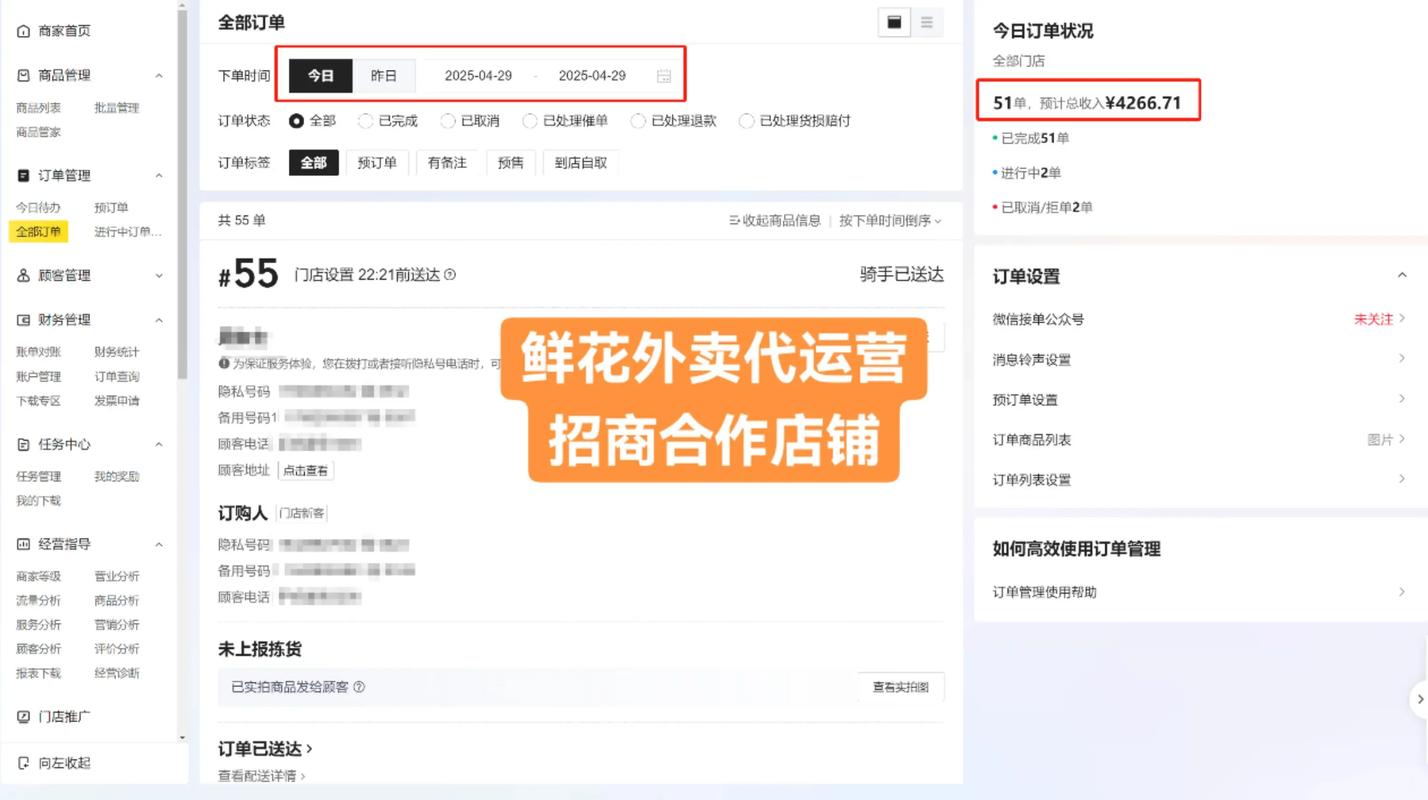Open 商品列表 in sidebar
1428x800 pixels.
pyautogui.click(x=38, y=108)
